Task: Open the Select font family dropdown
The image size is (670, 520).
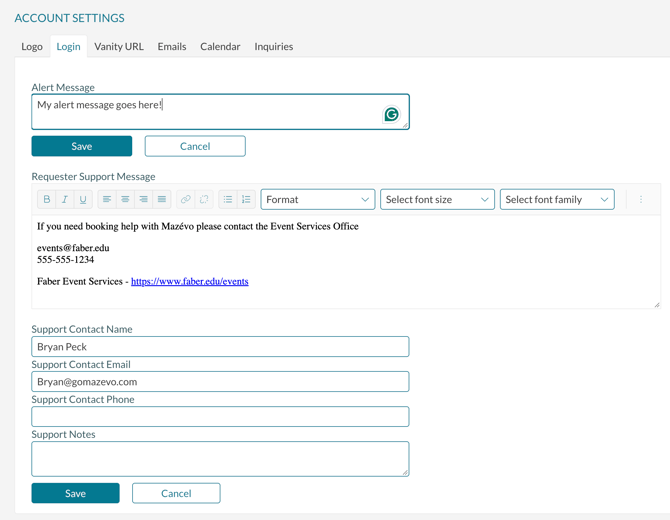Action: pos(557,200)
